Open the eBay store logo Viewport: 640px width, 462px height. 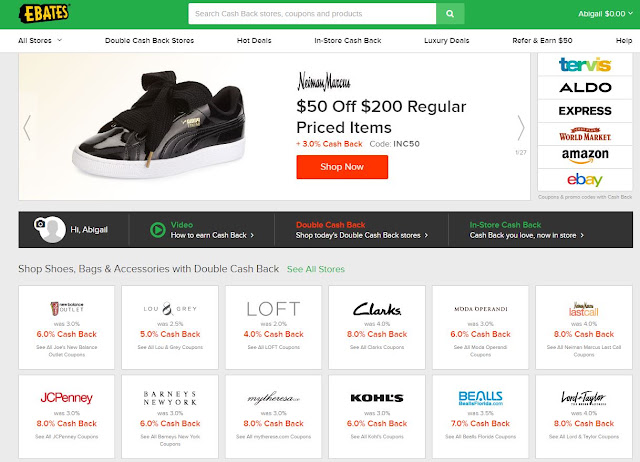(x=585, y=180)
